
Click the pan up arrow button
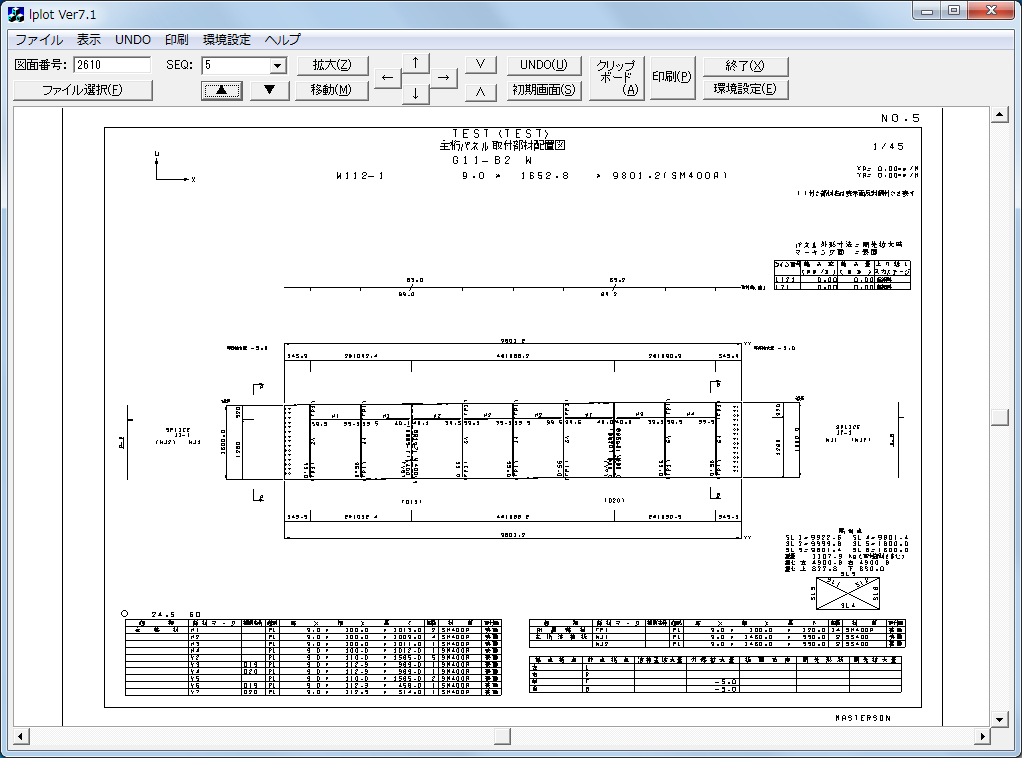[415, 62]
